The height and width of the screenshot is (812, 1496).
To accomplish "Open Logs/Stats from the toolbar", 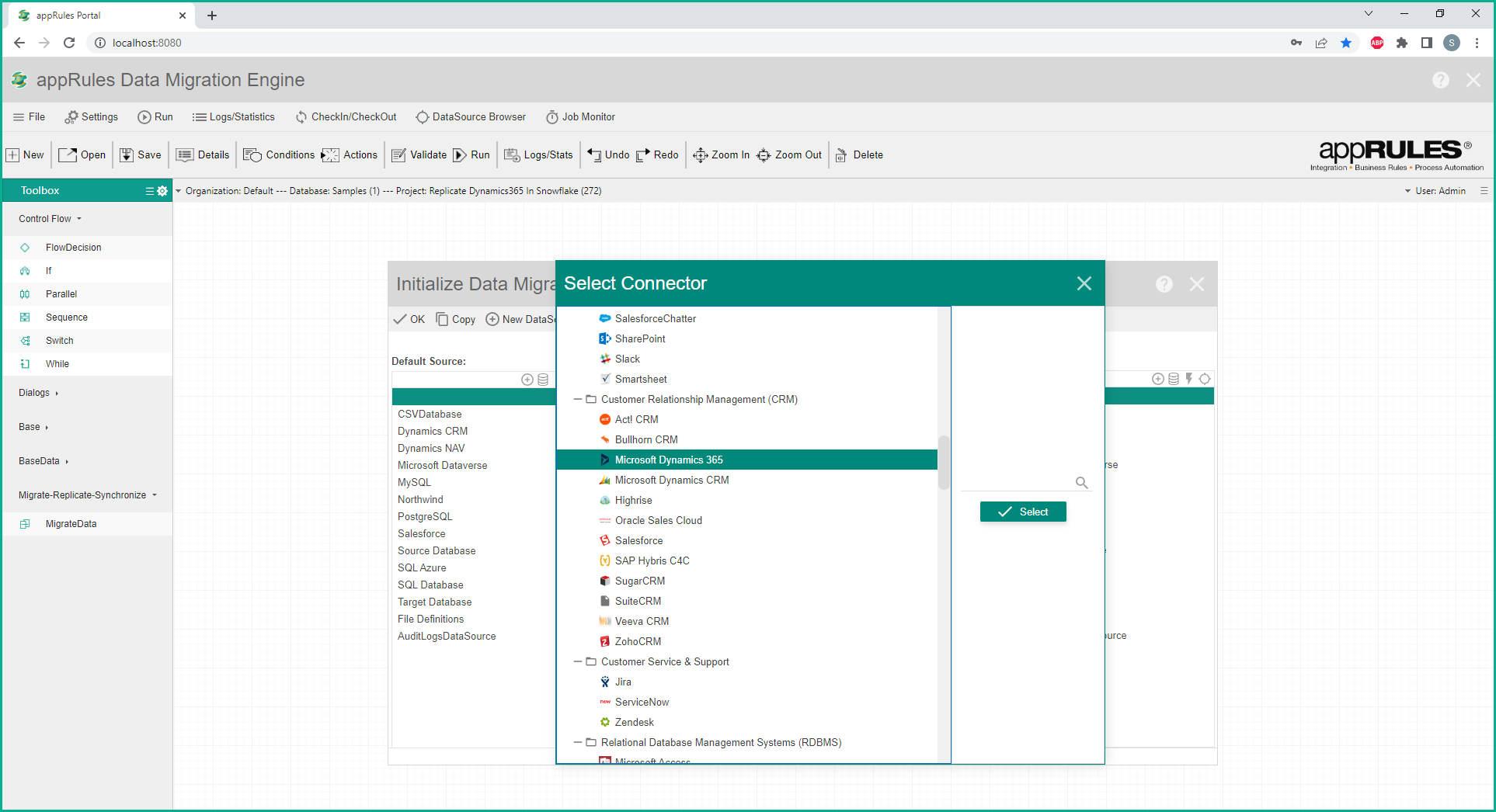I will click(538, 155).
